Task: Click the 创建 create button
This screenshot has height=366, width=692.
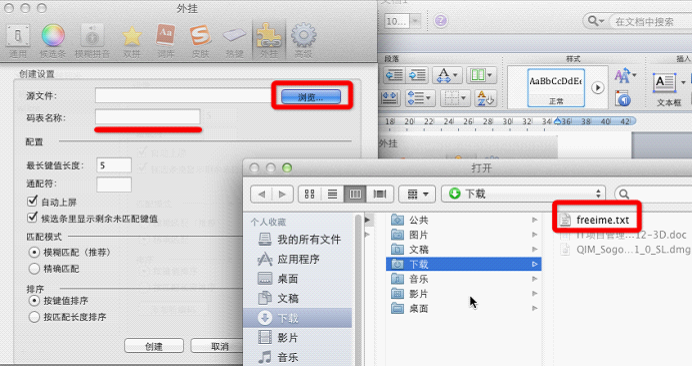Action: [x=154, y=346]
